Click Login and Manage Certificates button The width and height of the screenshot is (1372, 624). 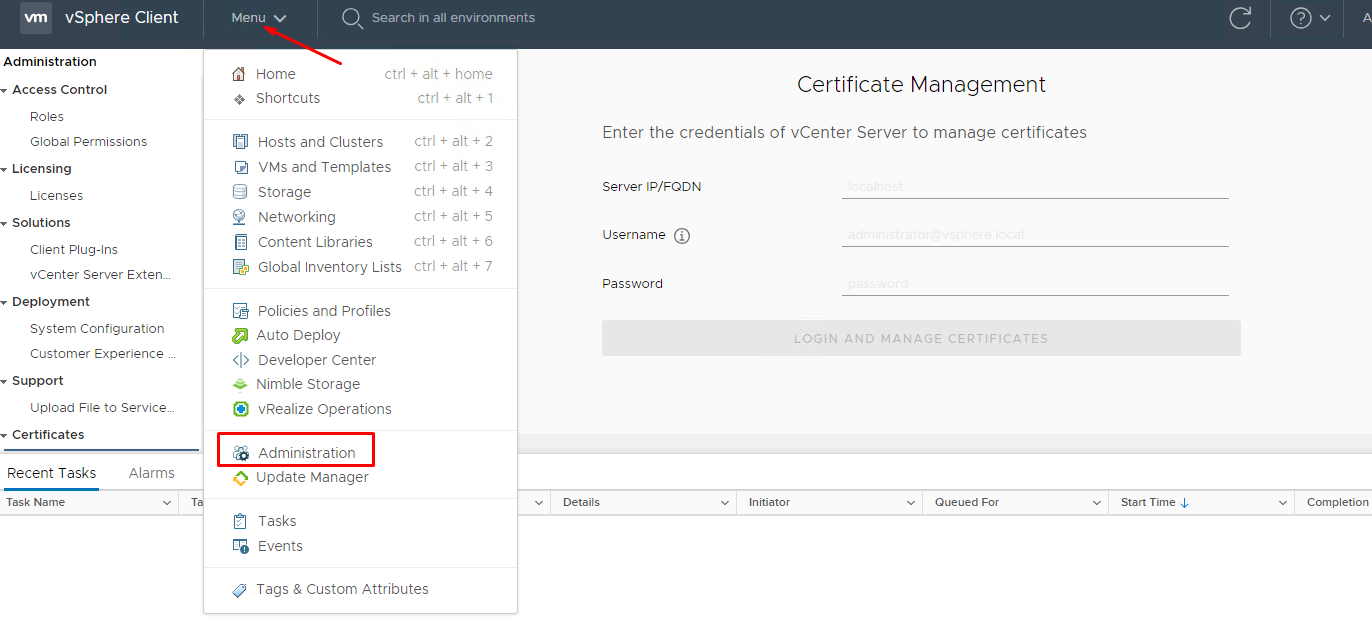[x=921, y=338]
